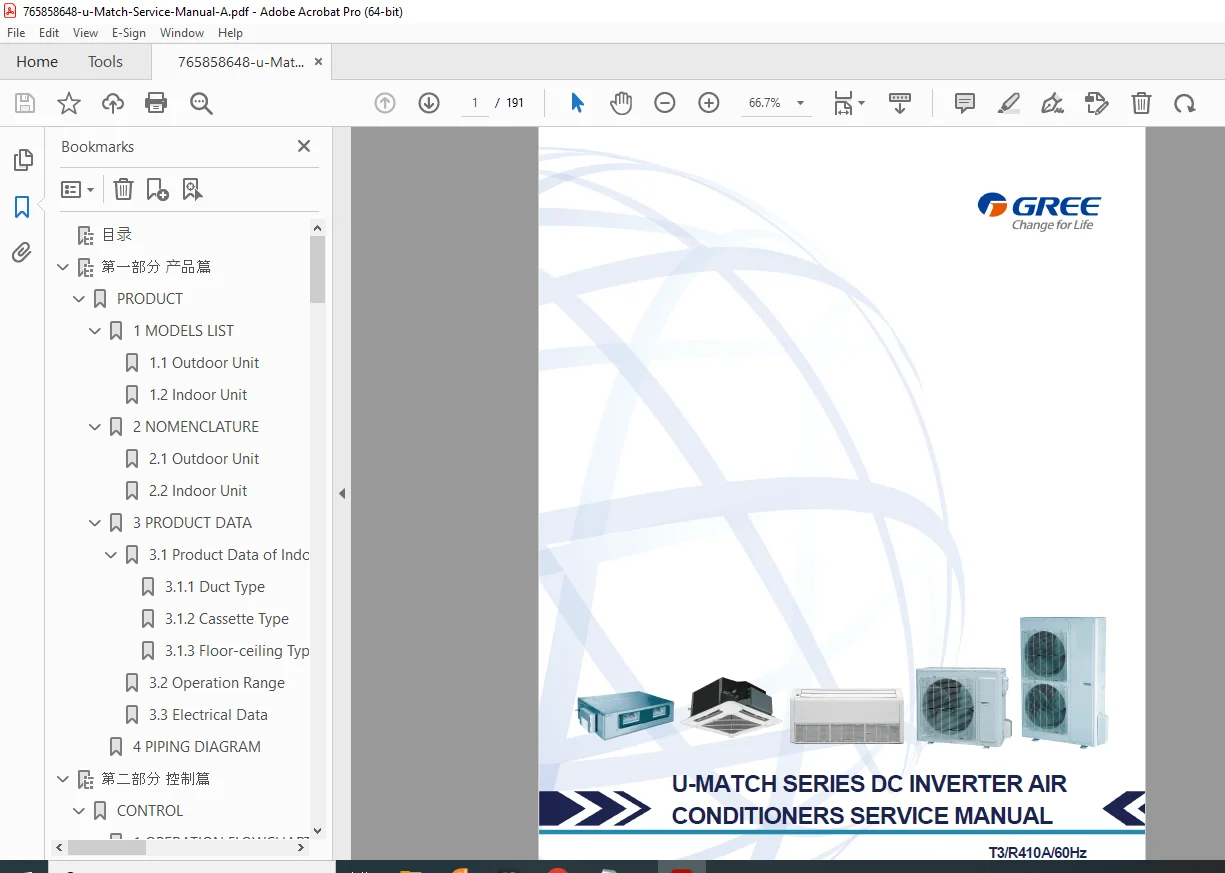Screen dimensions: 1225x873
Task: Open the find text magnifier tool
Action: tap(201, 103)
